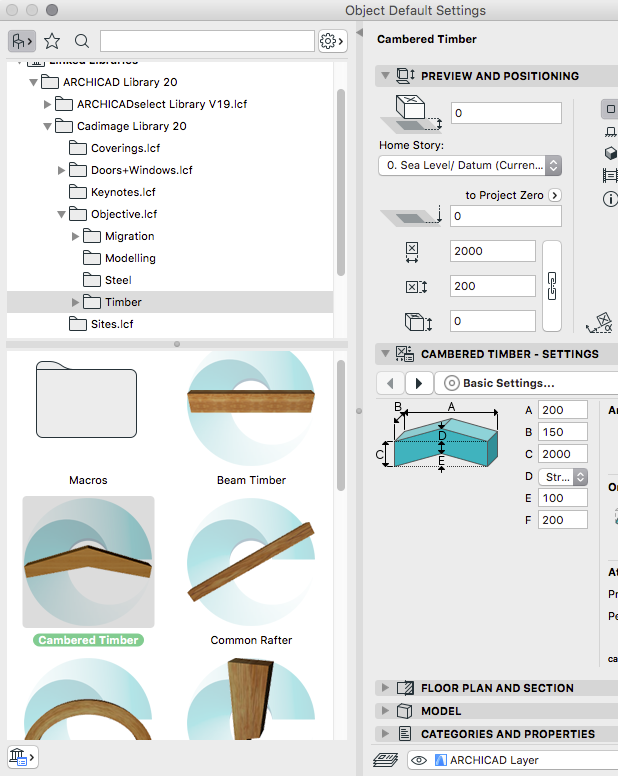Select the Common Rafter object thumbnail
Viewport: 618px width, 776px height.
coord(251,562)
